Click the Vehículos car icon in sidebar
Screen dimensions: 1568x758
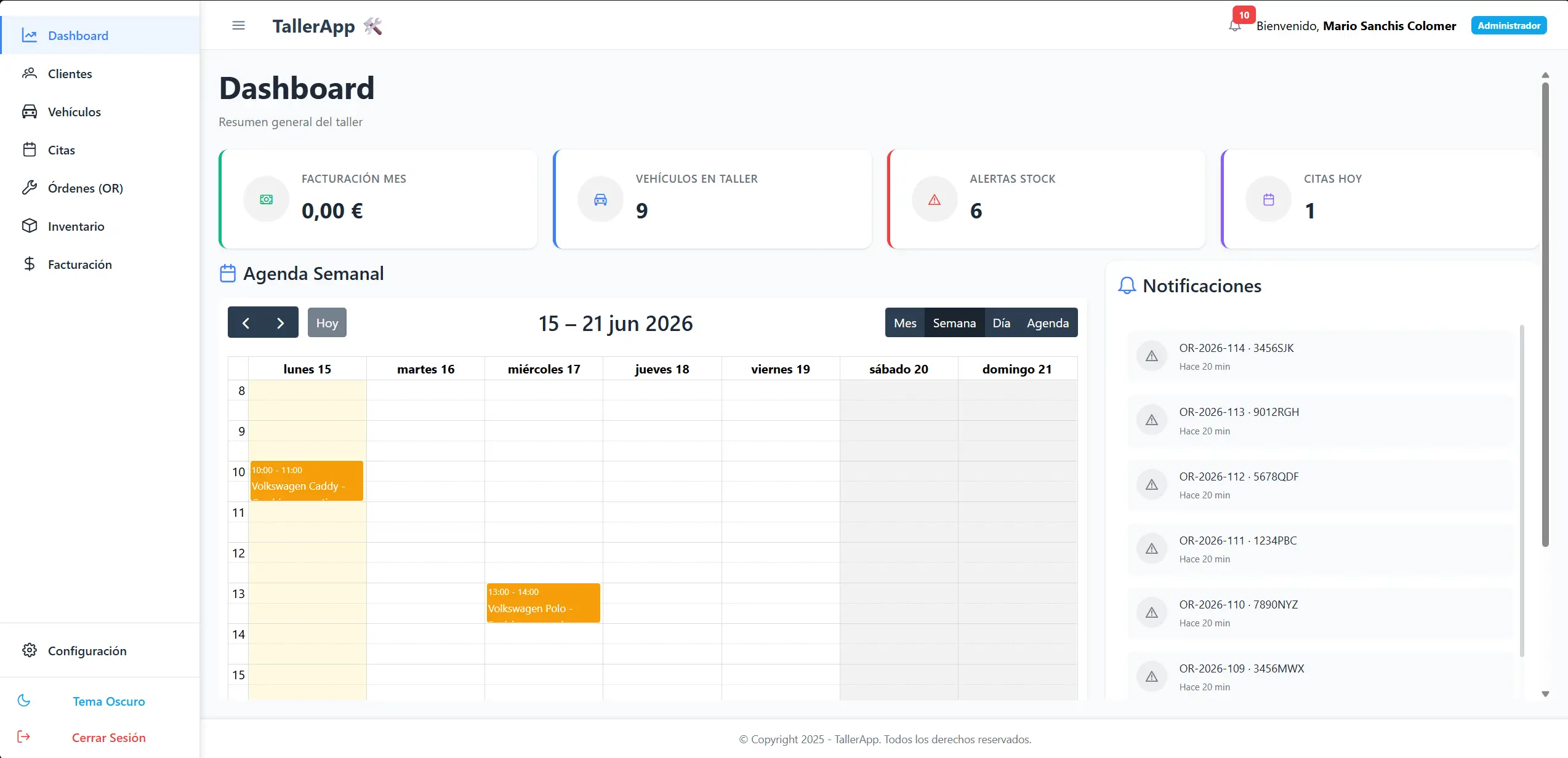pyautogui.click(x=30, y=112)
